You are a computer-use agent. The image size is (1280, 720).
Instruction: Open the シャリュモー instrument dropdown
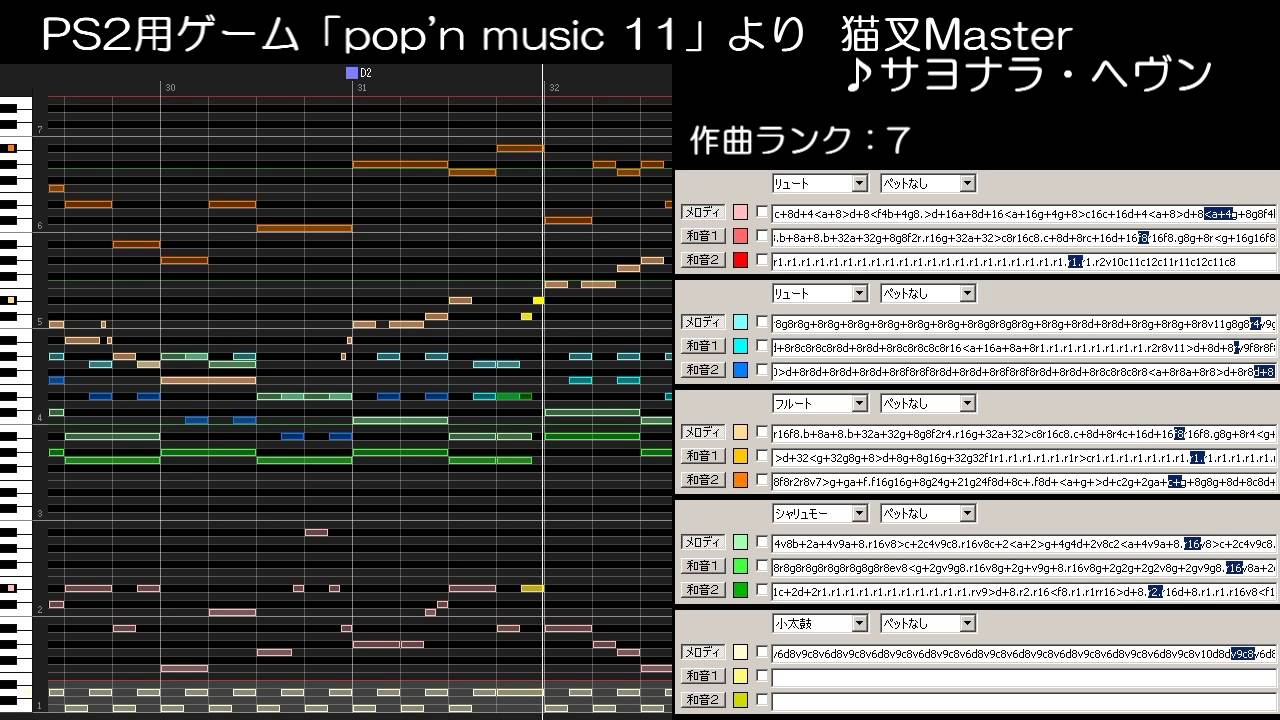point(819,514)
